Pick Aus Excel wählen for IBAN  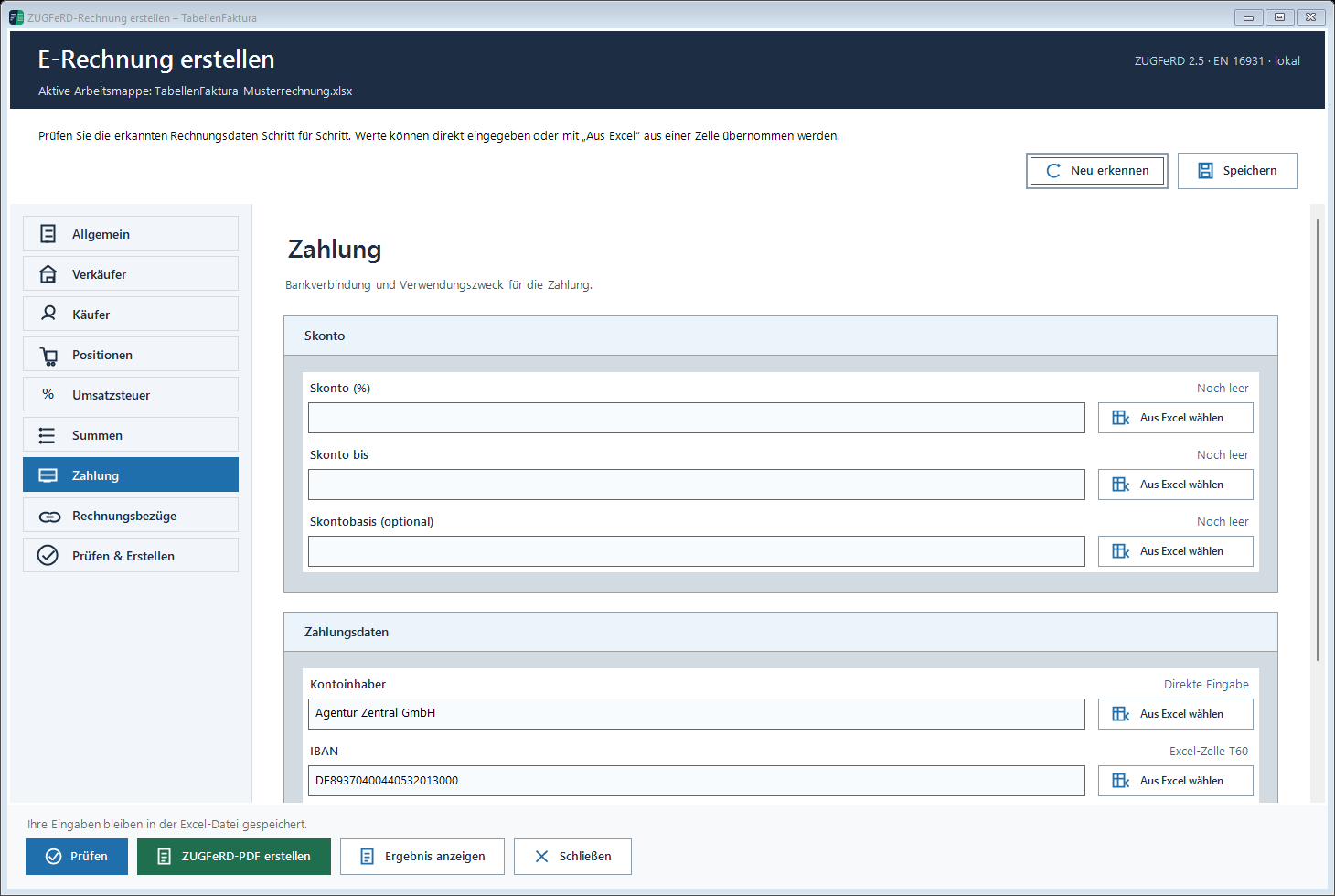[x=1175, y=781]
